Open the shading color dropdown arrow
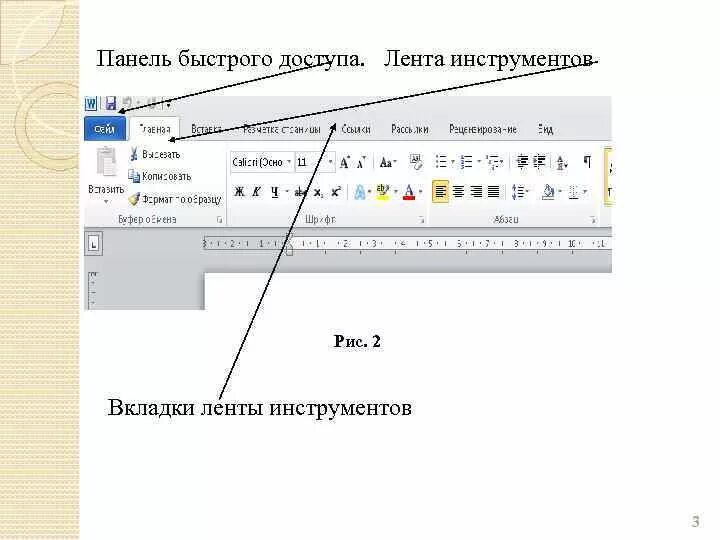This screenshot has height=540, width=720. tap(560, 192)
